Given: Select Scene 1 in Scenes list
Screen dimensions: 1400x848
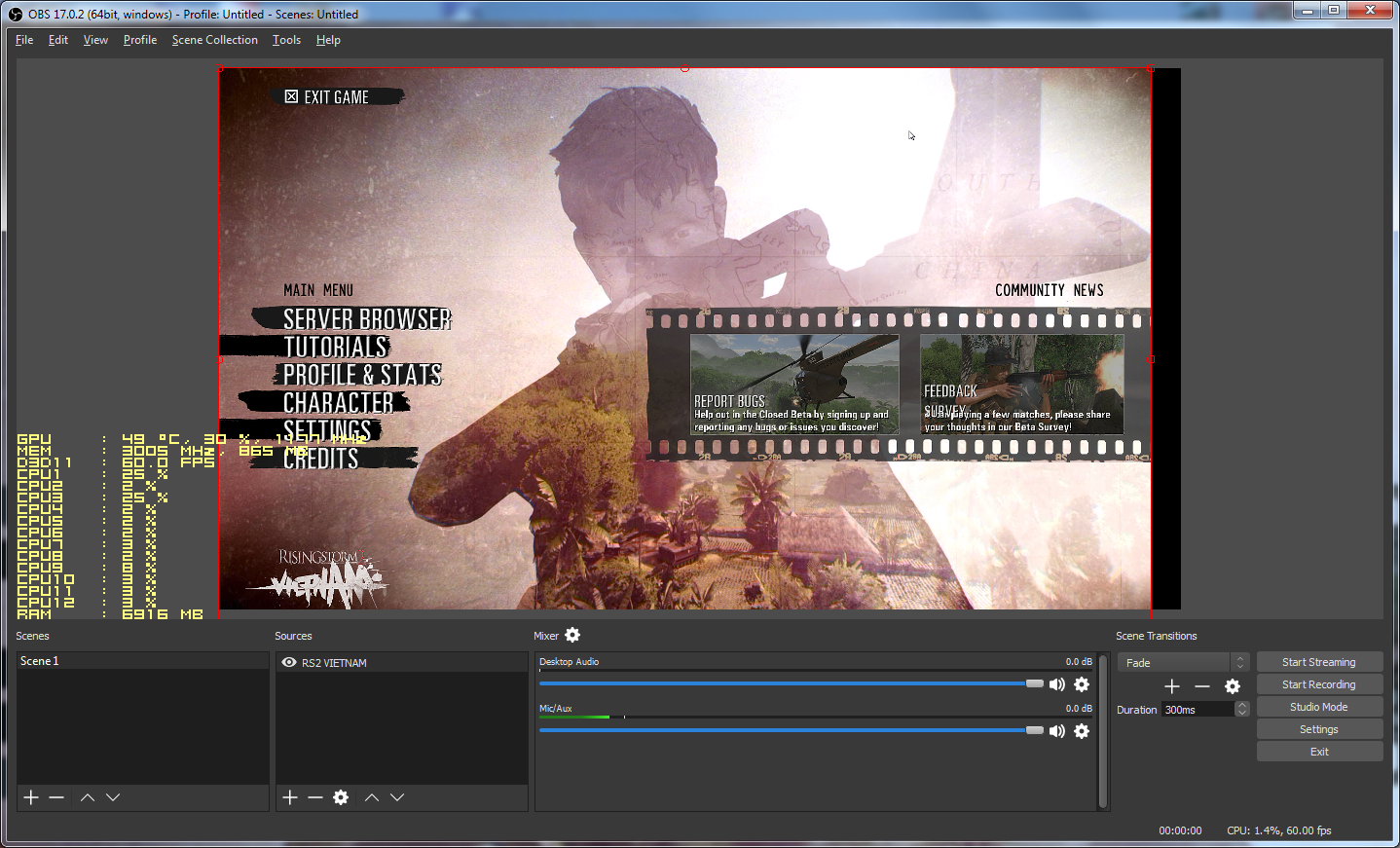Looking at the screenshot, I should [142, 661].
